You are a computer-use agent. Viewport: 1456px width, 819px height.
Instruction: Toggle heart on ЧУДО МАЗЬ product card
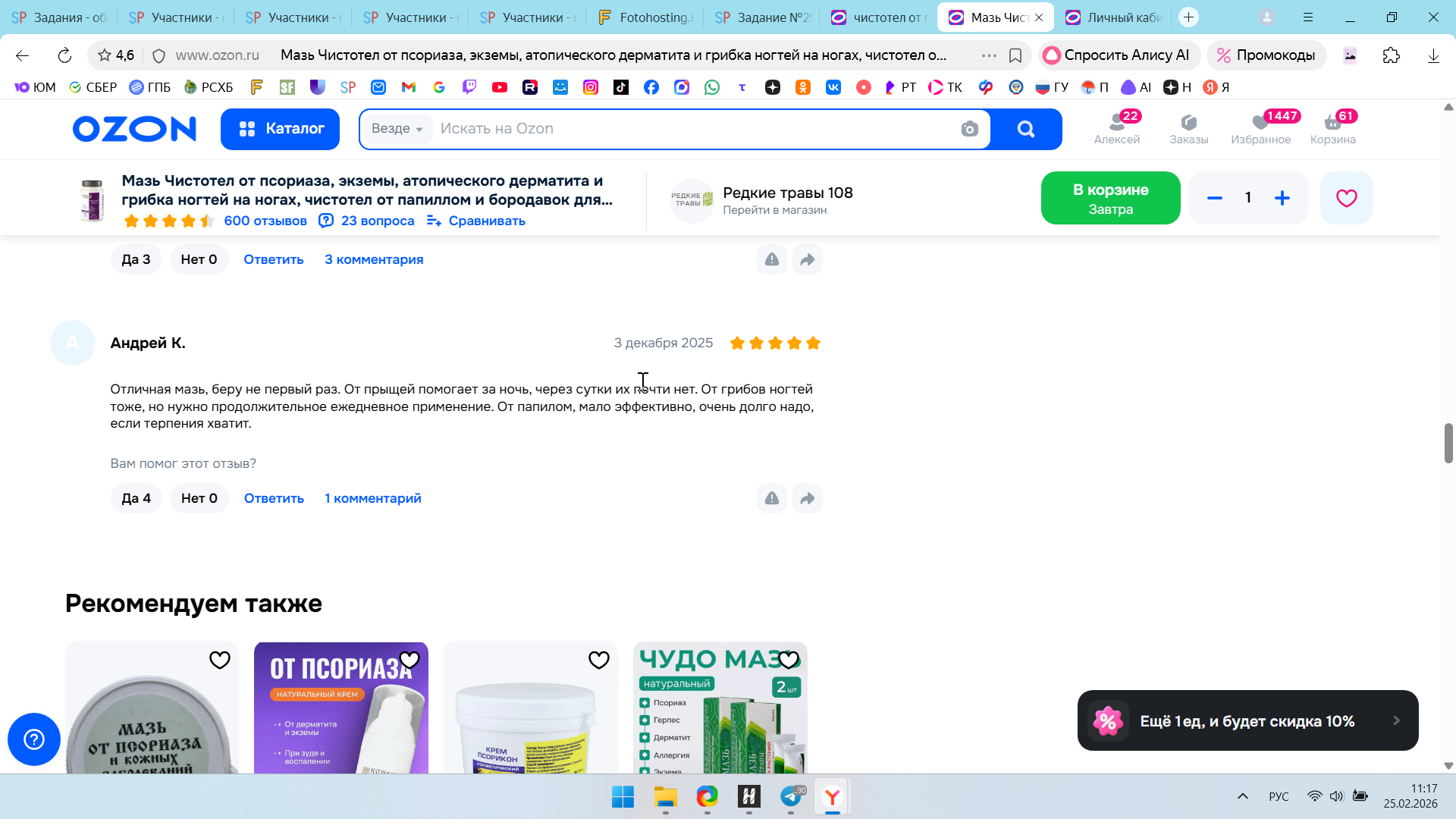[x=788, y=660]
